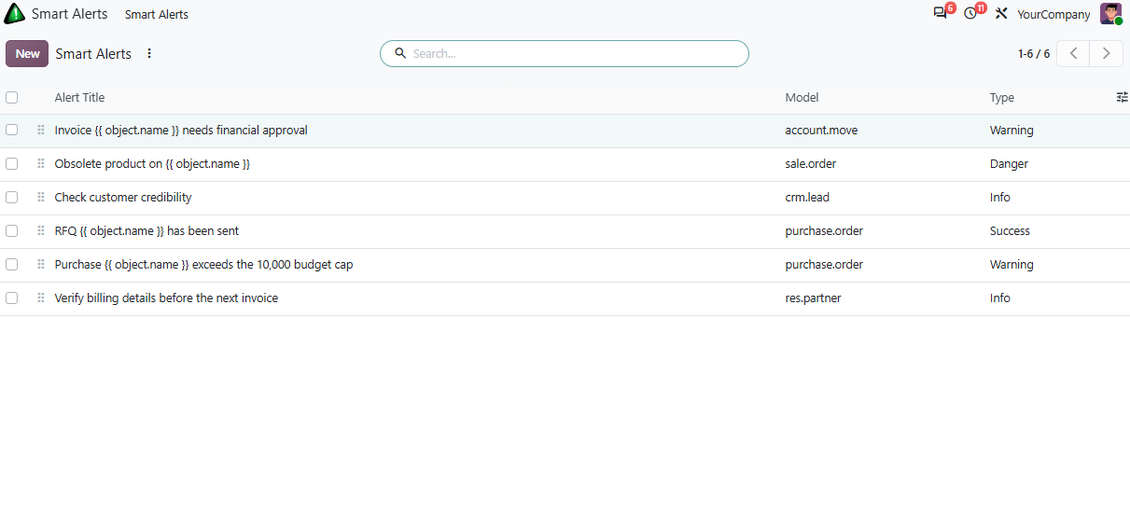The width and height of the screenshot is (1130, 526).
Task: Check the Check customer credibility row checkbox
Action: point(12,197)
